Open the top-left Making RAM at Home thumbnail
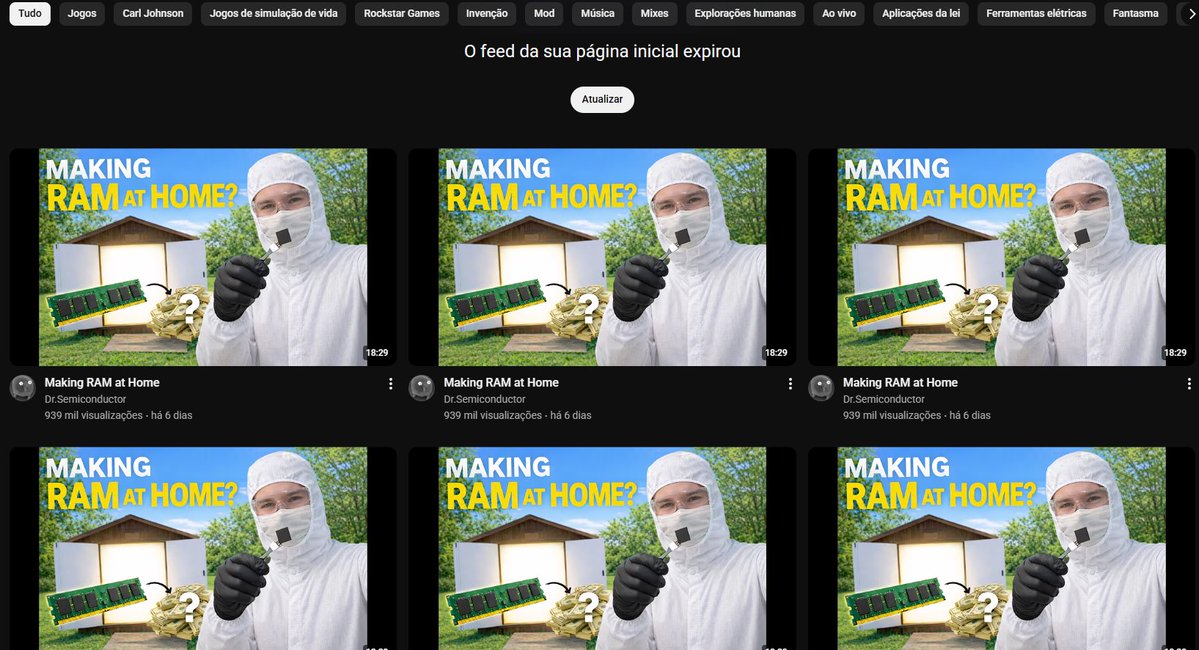Viewport: 1199px width, 650px height. pos(203,257)
